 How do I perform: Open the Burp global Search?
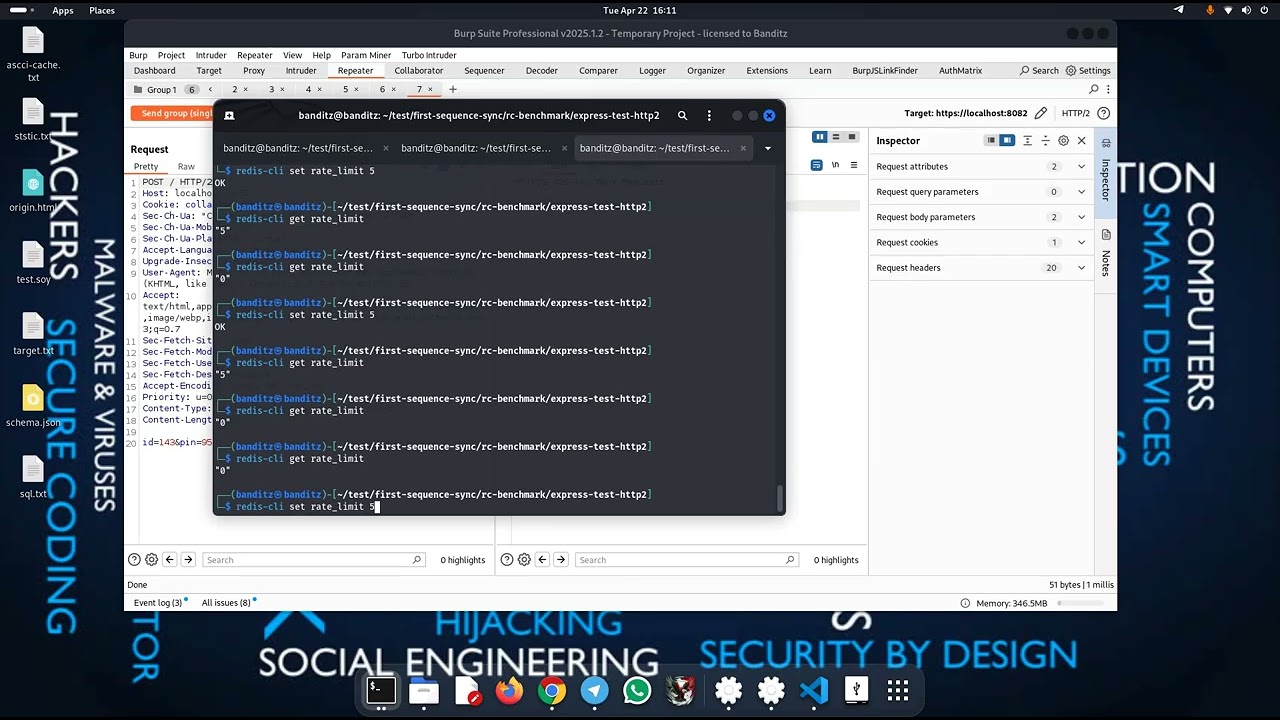pos(1039,71)
